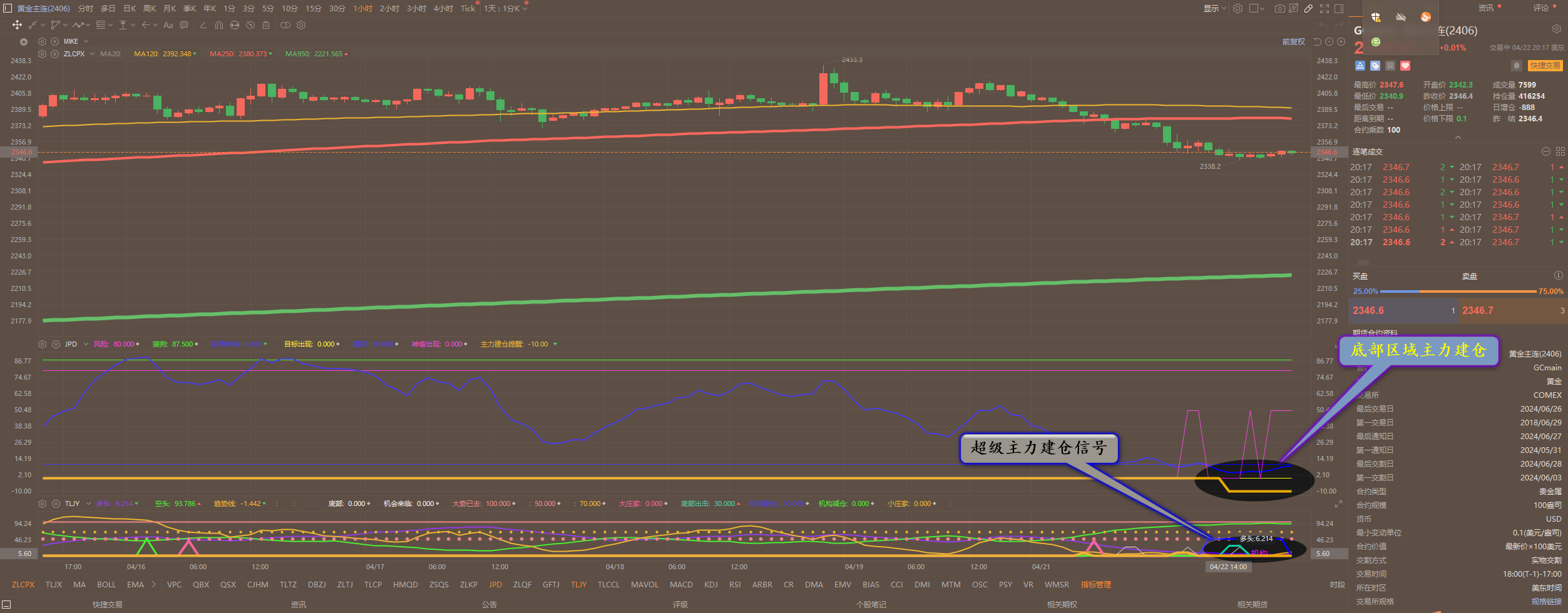Click the overlapping circles compare icon
Viewport: 1568px width, 613px height.
tap(285, 25)
